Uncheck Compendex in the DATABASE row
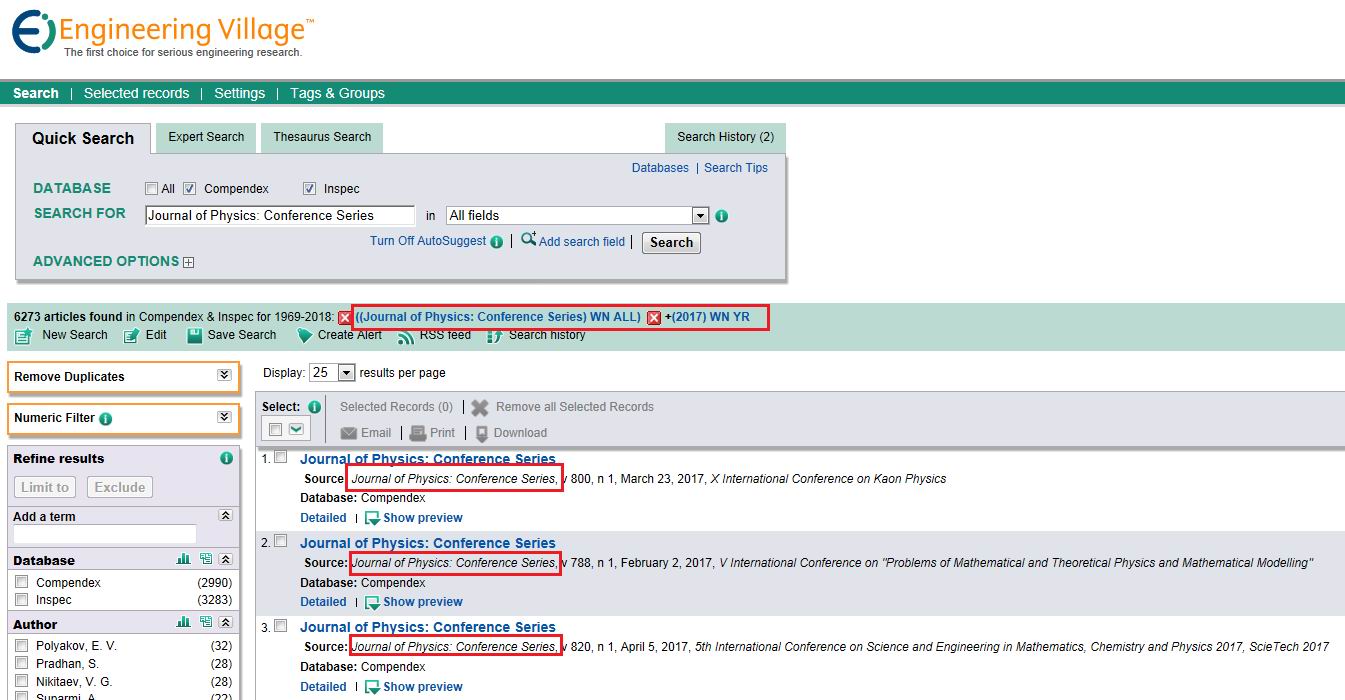 pos(189,189)
